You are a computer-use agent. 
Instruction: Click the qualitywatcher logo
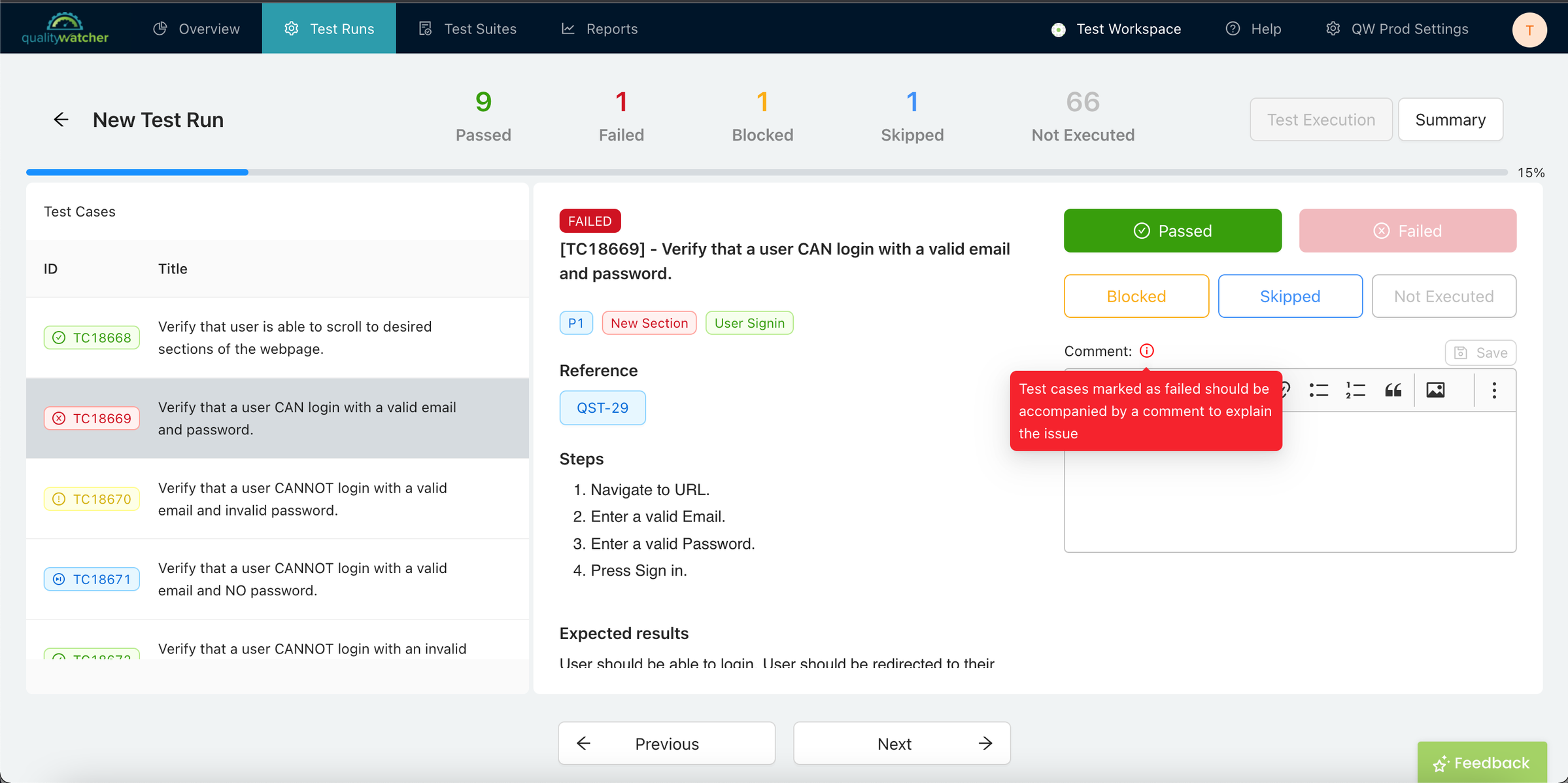tap(65, 29)
